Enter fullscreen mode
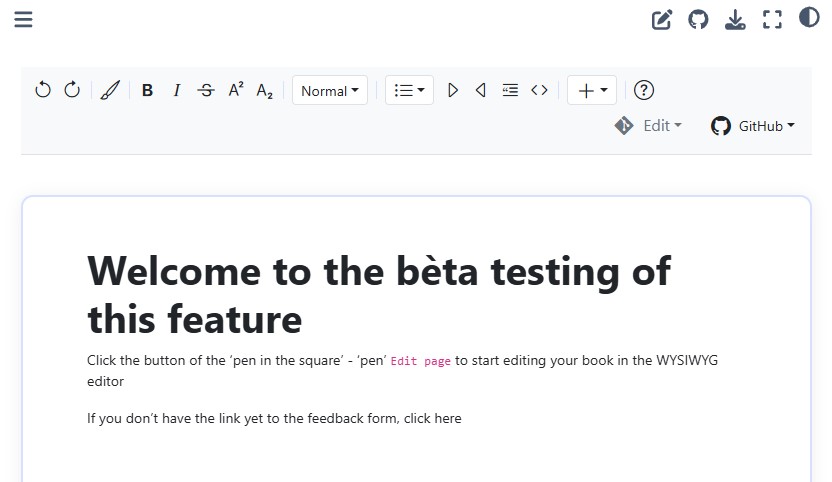This screenshot has height=482, width=832. (x=772, y=19)
